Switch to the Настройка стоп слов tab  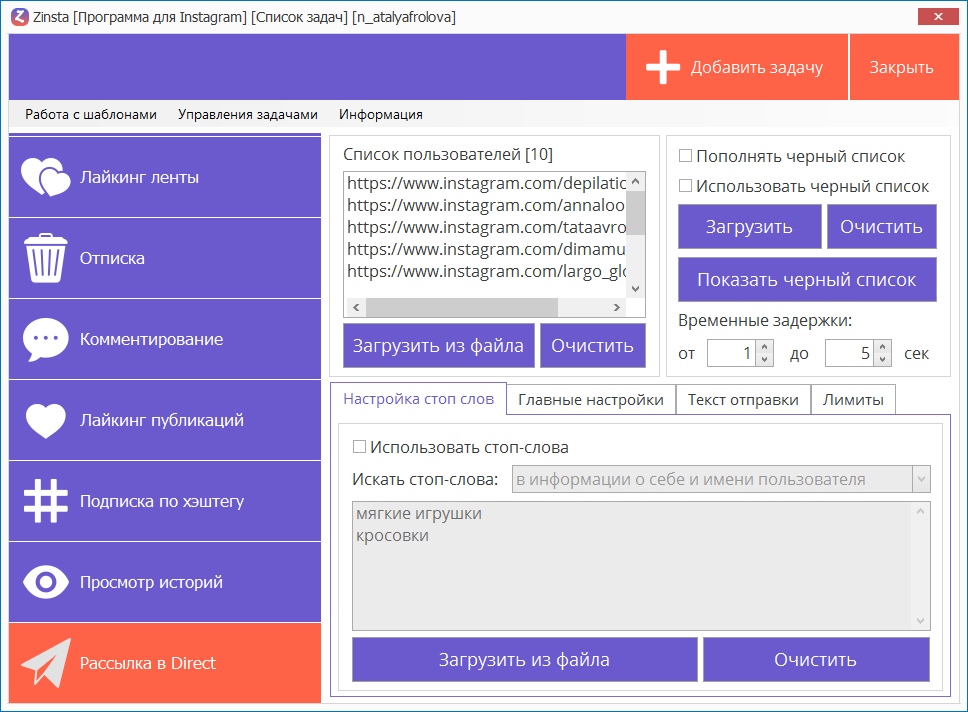pos(419,399)
